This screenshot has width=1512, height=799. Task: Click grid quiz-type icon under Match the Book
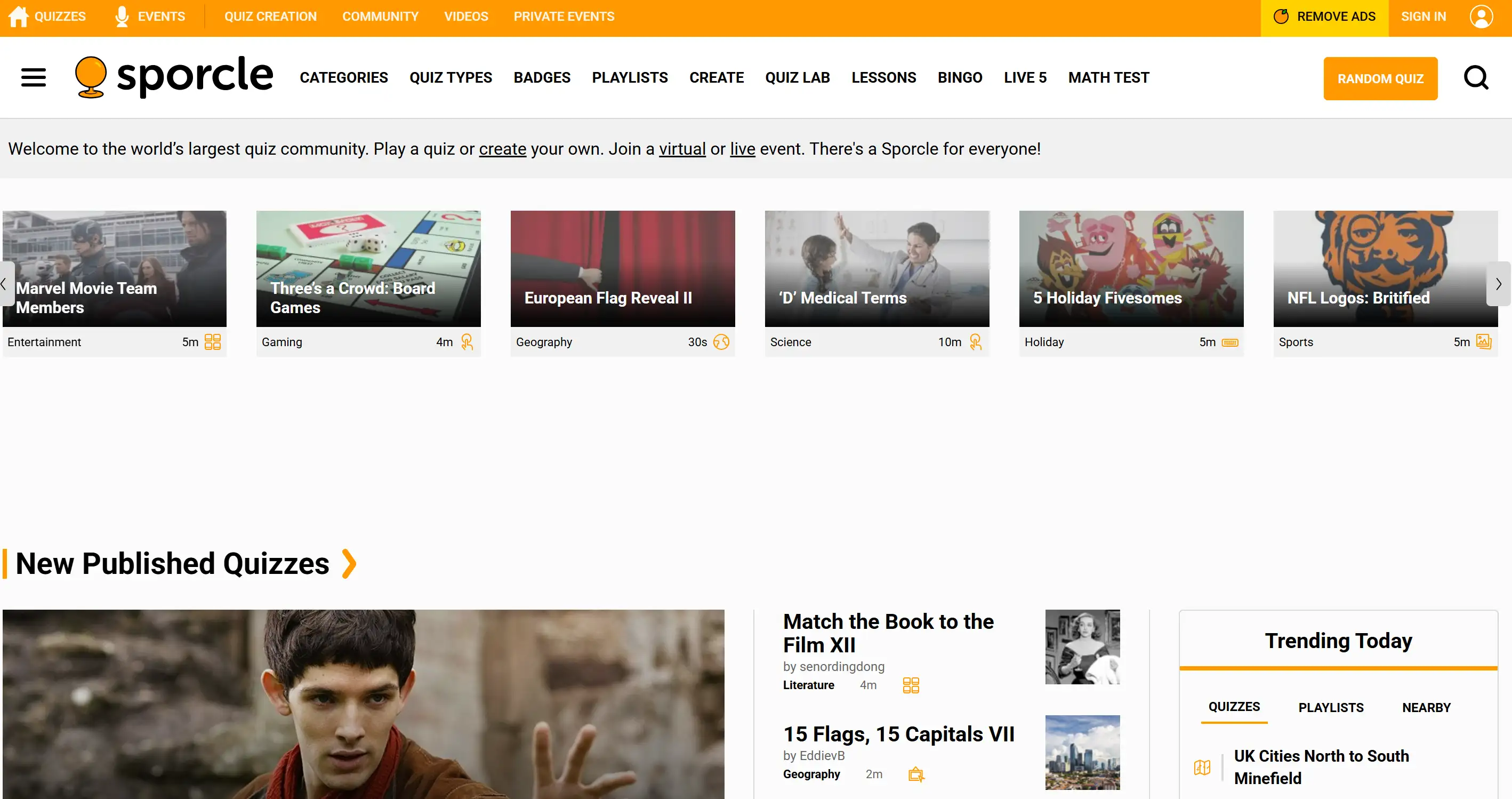[911, 685]
